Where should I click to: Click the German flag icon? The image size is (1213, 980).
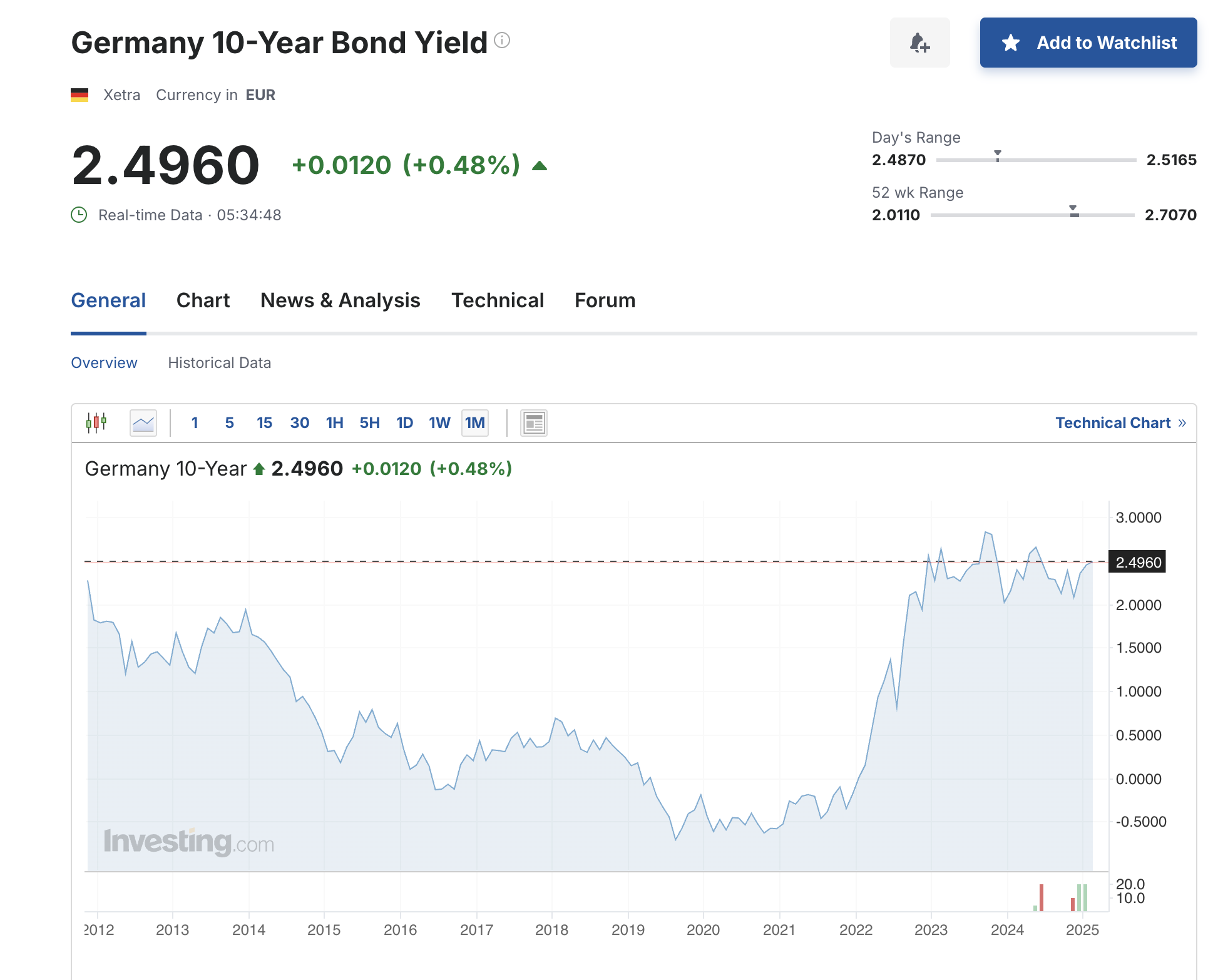coord(79,95)
